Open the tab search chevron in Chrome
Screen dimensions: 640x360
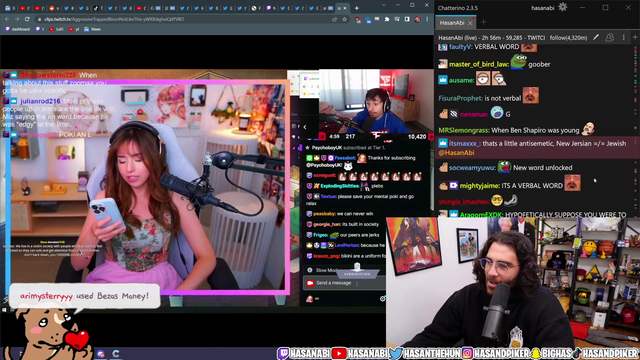click(x=383, y=5)
